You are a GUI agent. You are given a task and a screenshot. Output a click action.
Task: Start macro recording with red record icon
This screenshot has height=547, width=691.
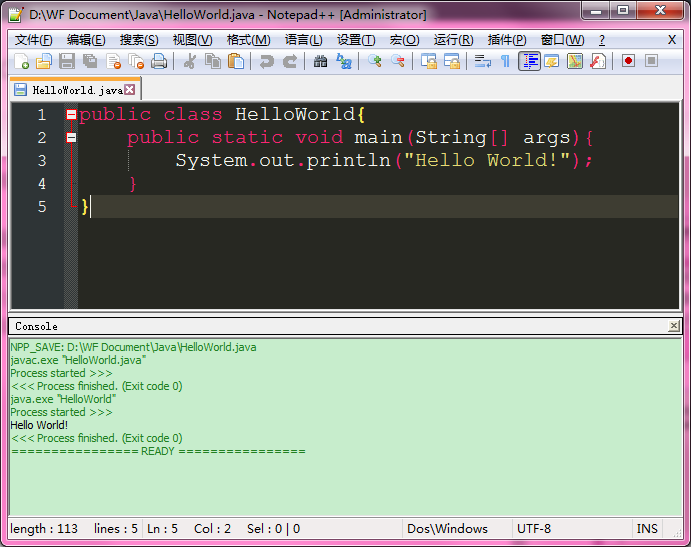coord(628,61)
